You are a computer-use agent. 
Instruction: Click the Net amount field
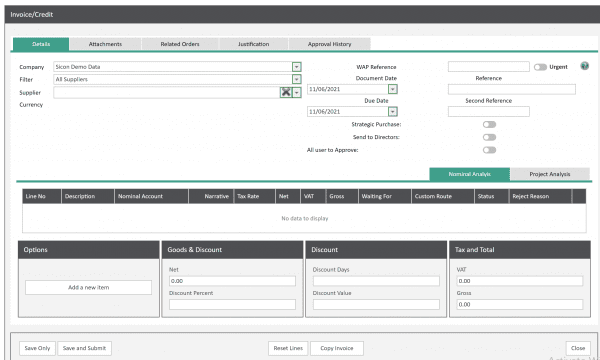click(232, 281)
